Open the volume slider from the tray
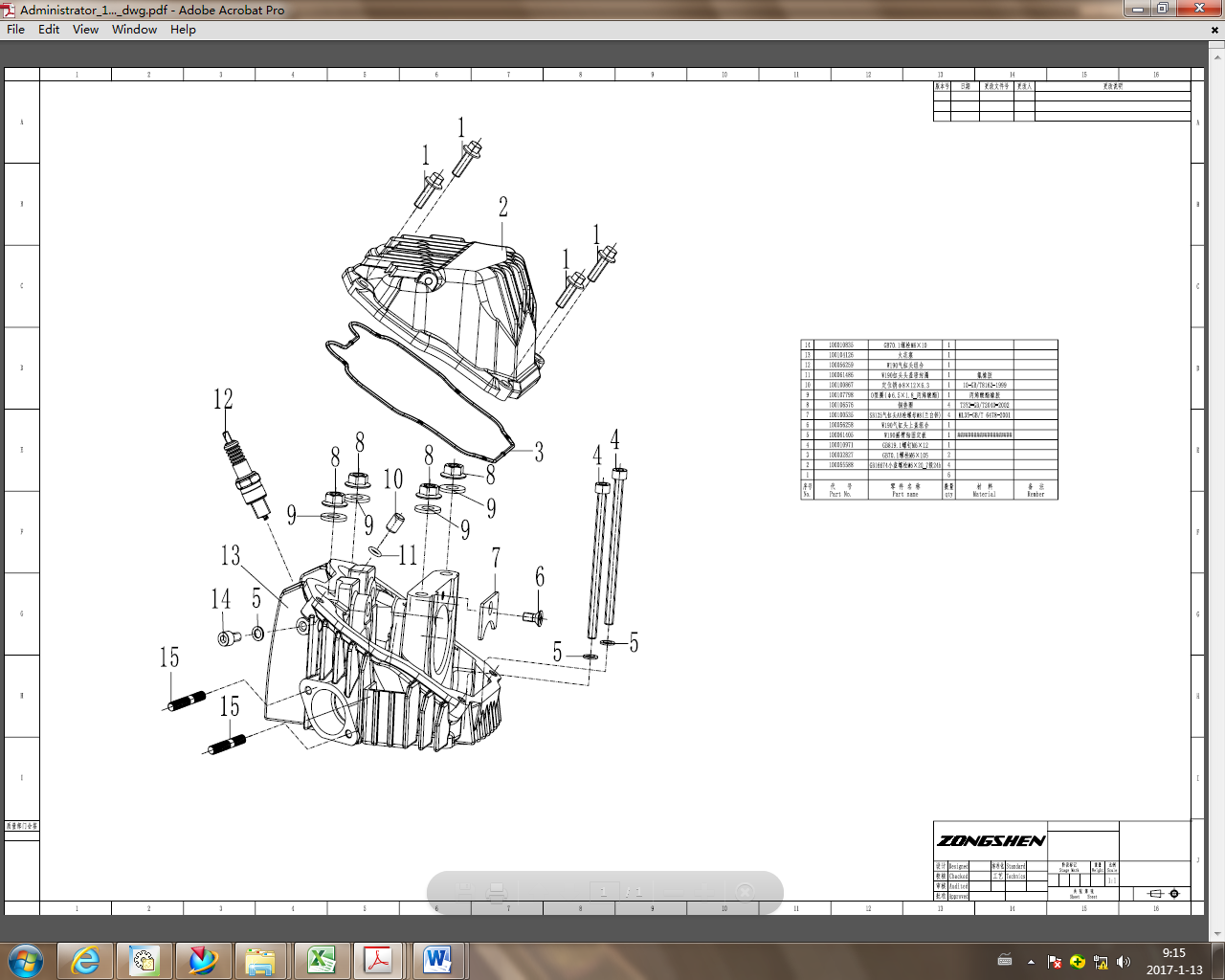 1123,961
